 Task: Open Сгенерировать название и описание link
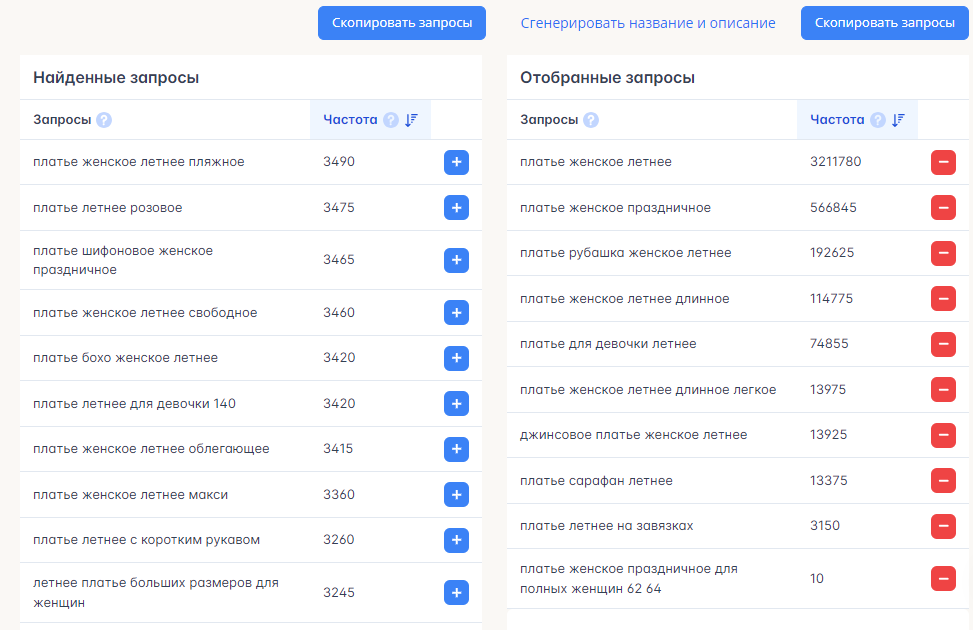point(648,23)
